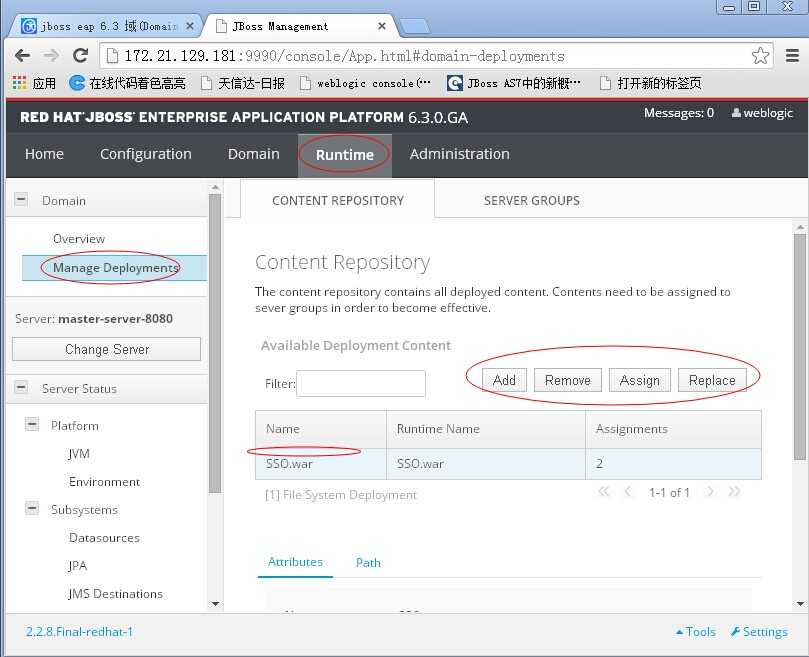Click the sidebar scroll down arrow
This screenshot has width=809, height=657.
click(x=215, y=603)
